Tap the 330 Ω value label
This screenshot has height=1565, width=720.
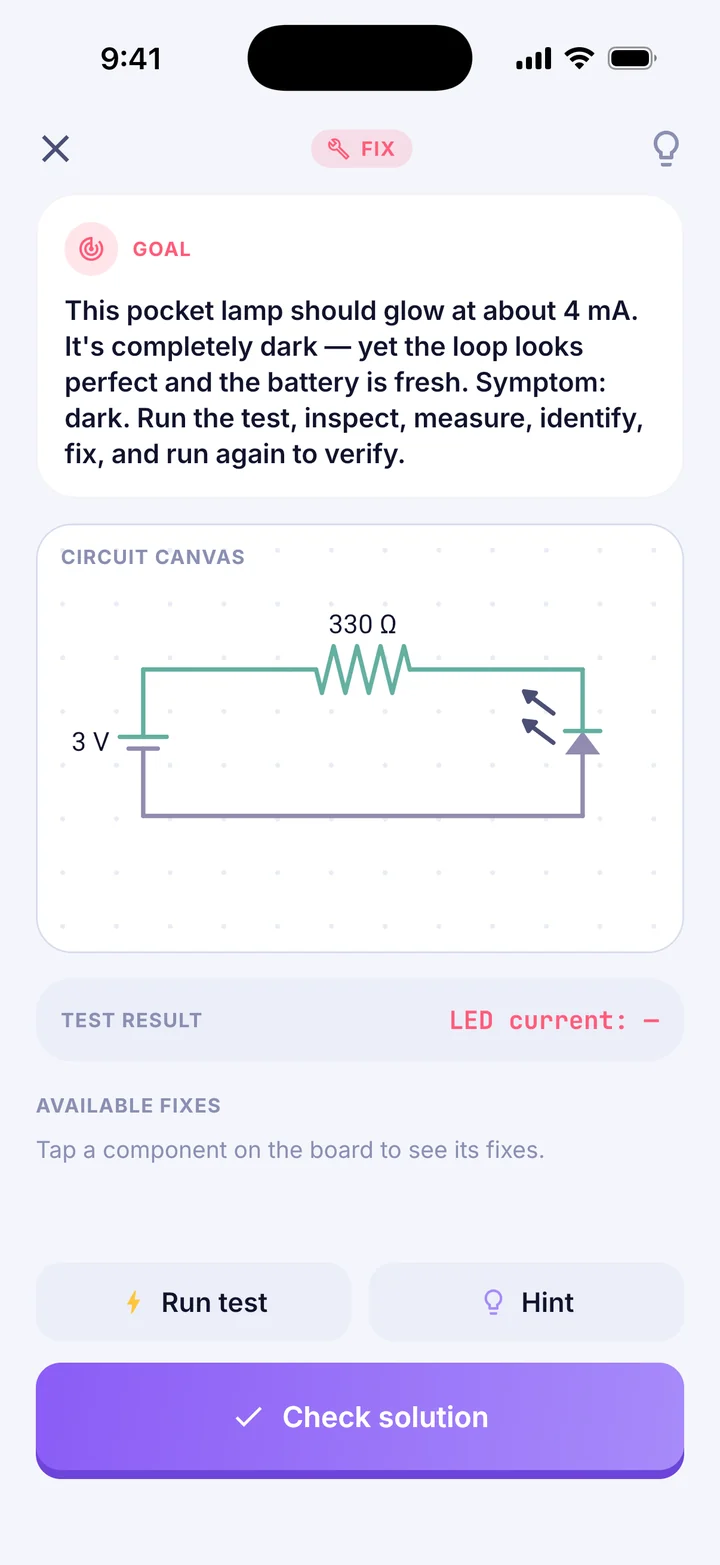coord(362,625)
